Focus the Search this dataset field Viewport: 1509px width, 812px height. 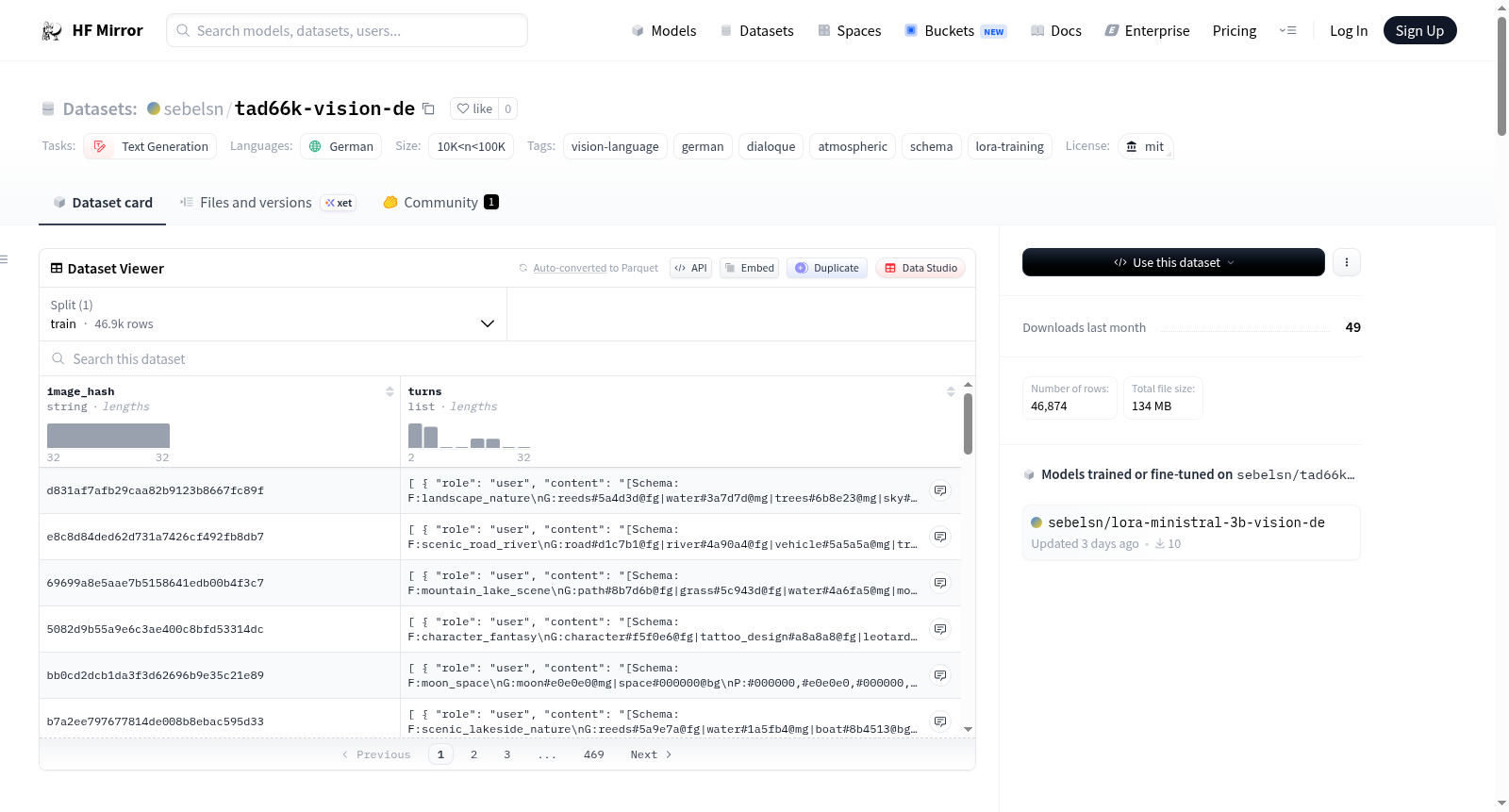click(x=507, y=358)
